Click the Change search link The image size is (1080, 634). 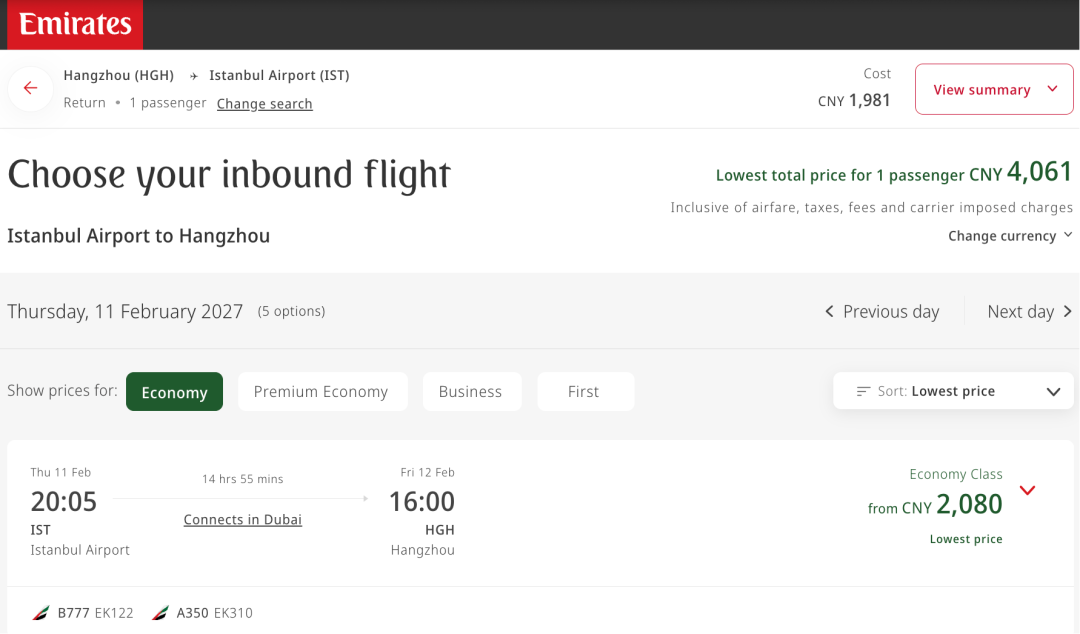tap(265, 104)
